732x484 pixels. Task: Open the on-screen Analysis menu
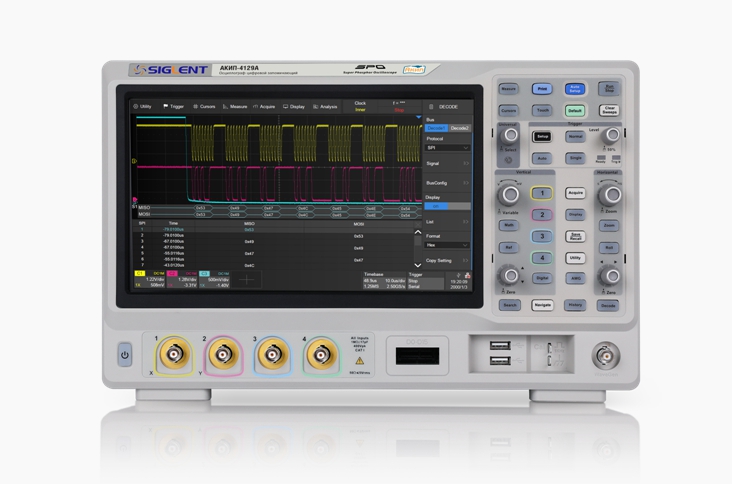click(325, 107)
